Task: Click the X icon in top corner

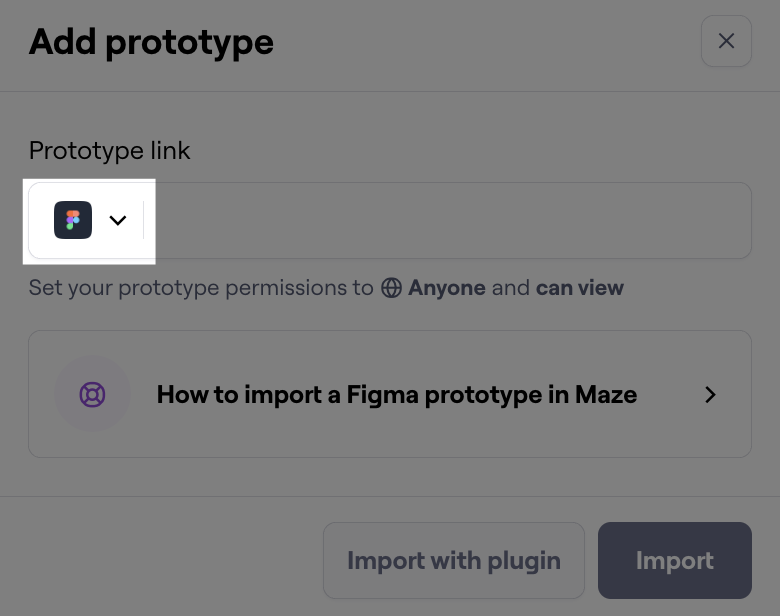Action: 726,41
